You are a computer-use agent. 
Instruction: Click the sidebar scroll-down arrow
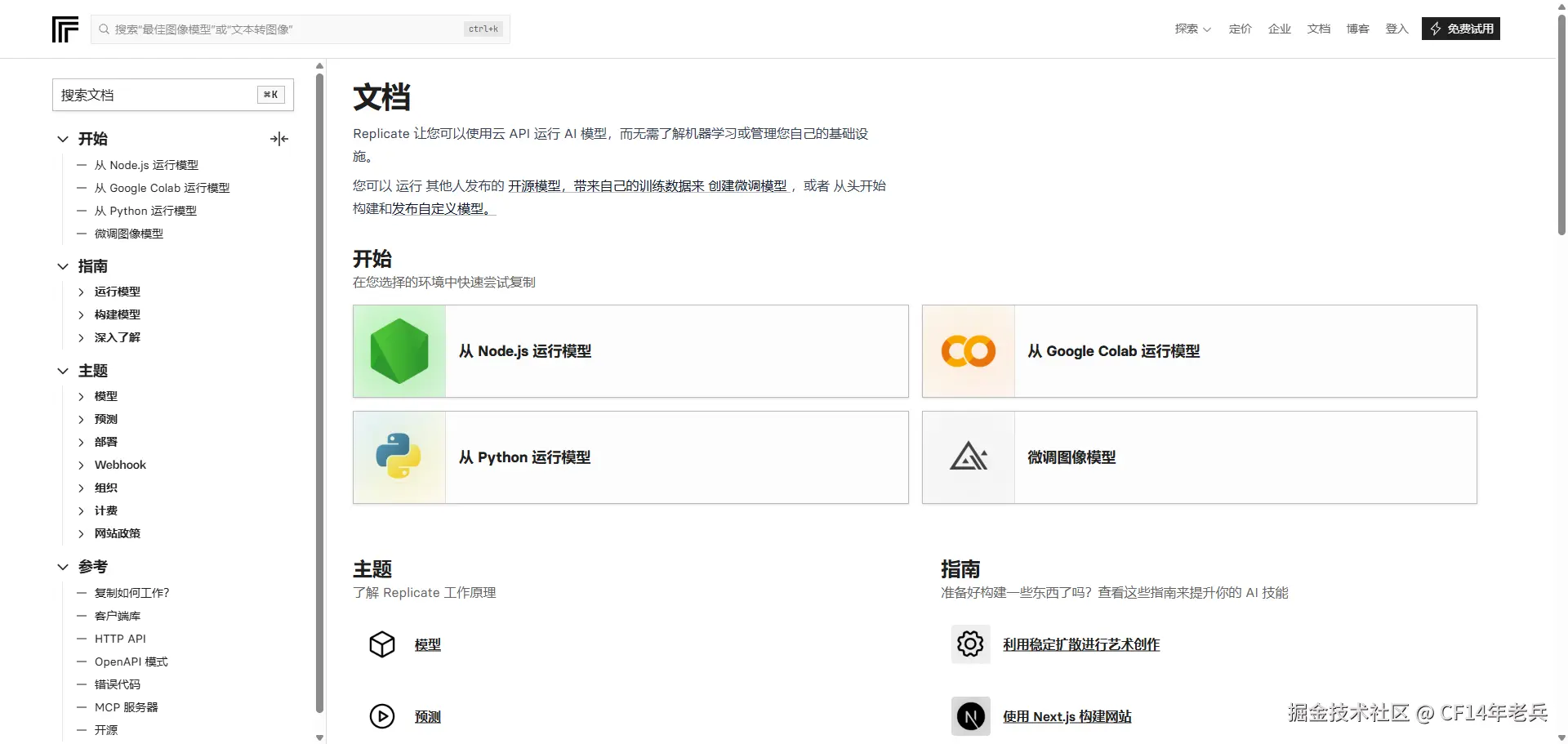pyautogui.click(x=320, y=737)
